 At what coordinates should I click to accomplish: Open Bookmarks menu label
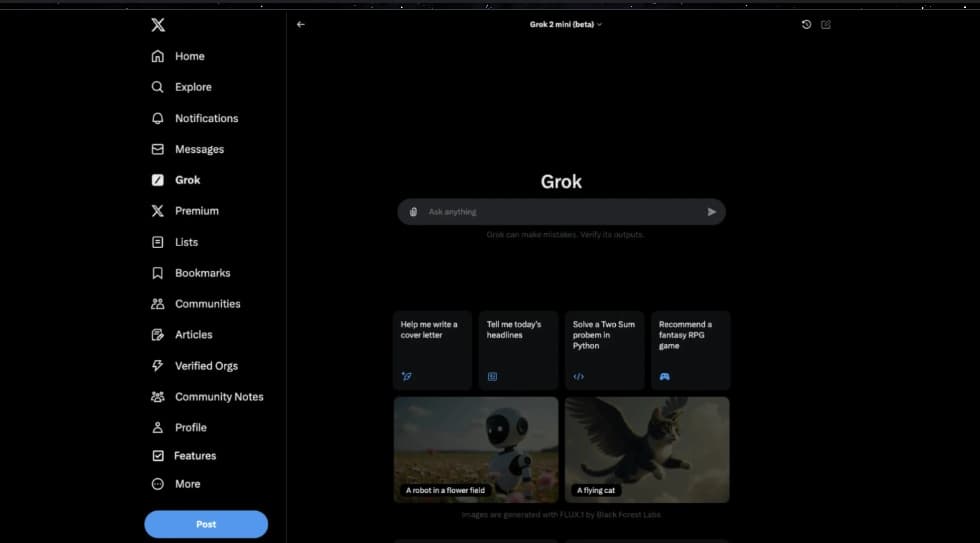(202, 273)
